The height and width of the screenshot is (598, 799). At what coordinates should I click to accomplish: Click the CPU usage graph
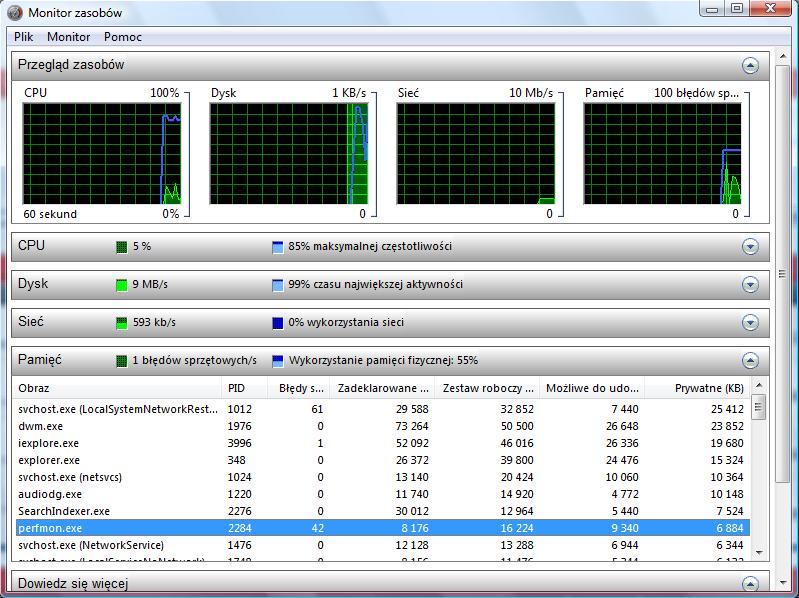coord(102,153)
